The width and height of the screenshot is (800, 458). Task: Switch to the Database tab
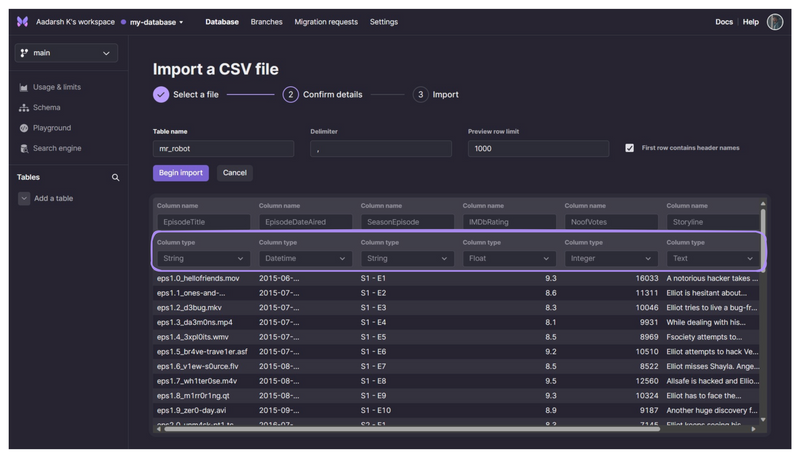(222, 22)
